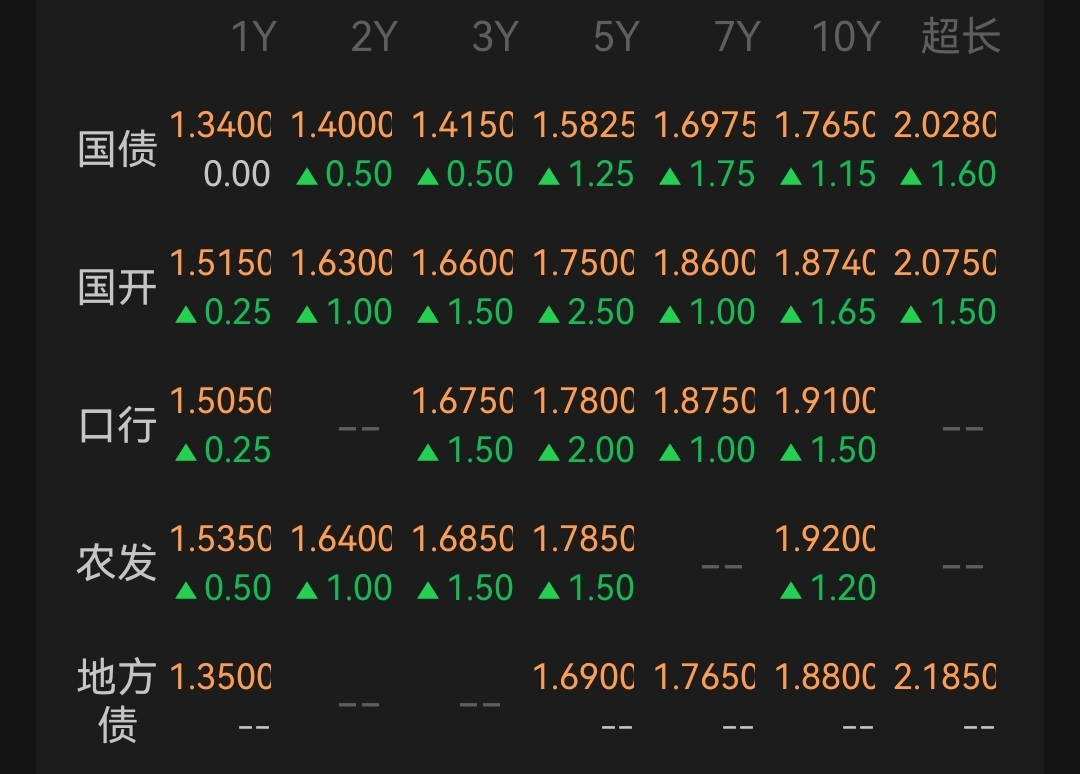
Task: Choose the 超长 column header
Action: [960, 38]
